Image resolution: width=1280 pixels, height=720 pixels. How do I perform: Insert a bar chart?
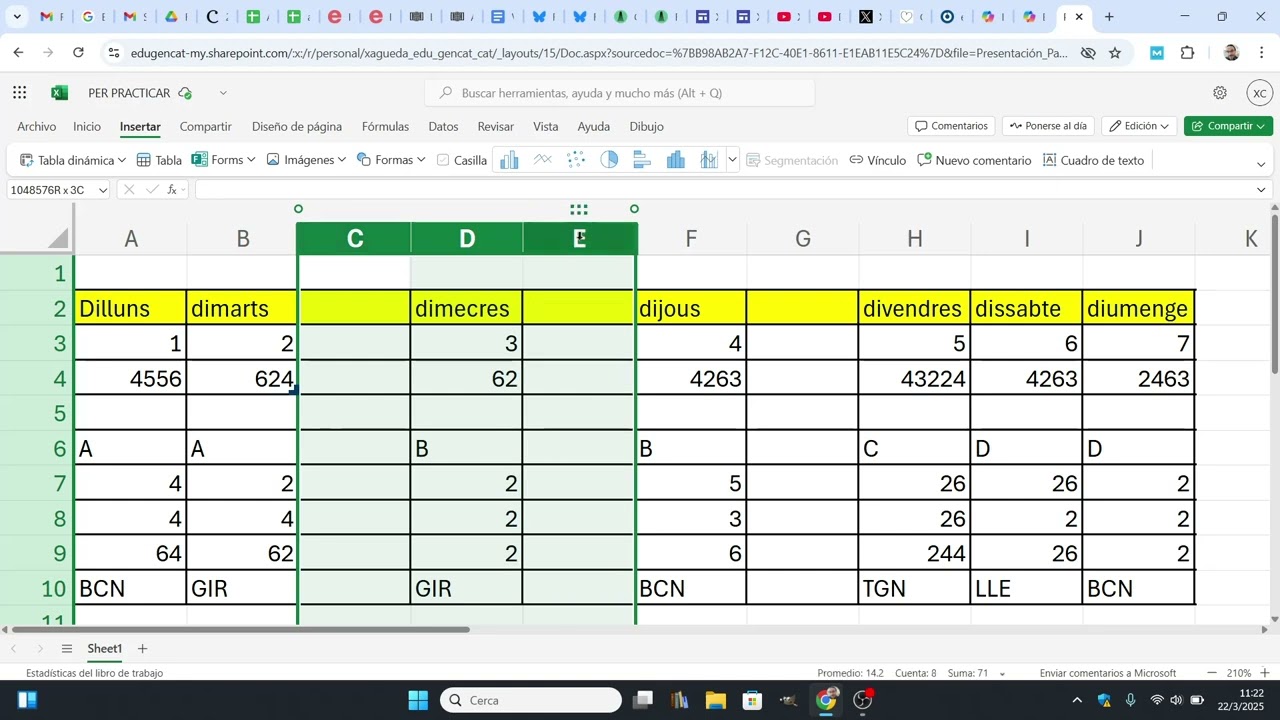[642, 160]
